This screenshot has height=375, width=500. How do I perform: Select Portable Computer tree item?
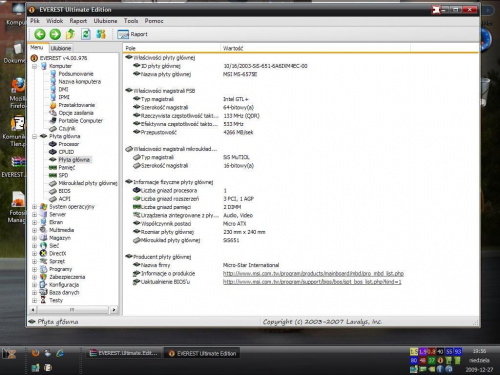point(80,121)
